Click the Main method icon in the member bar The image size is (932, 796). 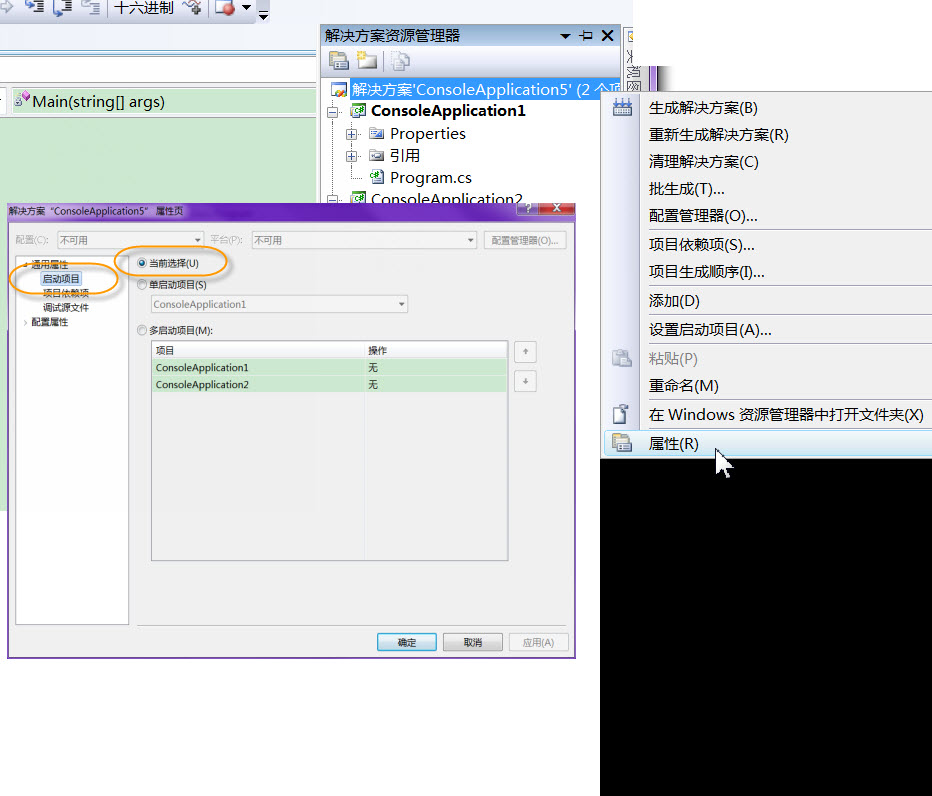click(x=22, y=99)
